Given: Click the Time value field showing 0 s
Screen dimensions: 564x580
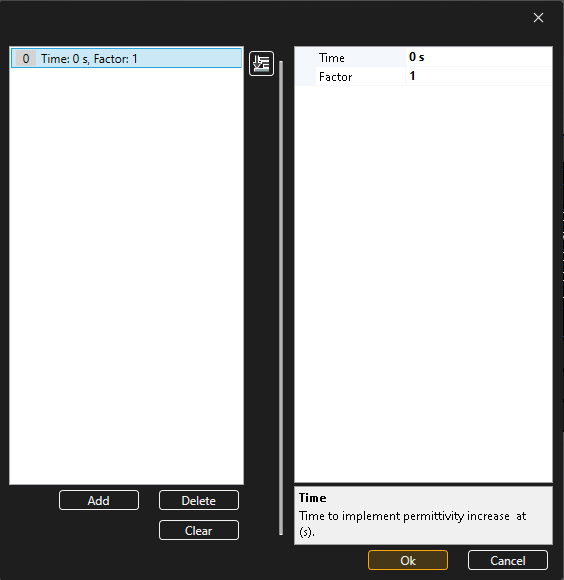Looking at the screenshot, I should (479, 57).
